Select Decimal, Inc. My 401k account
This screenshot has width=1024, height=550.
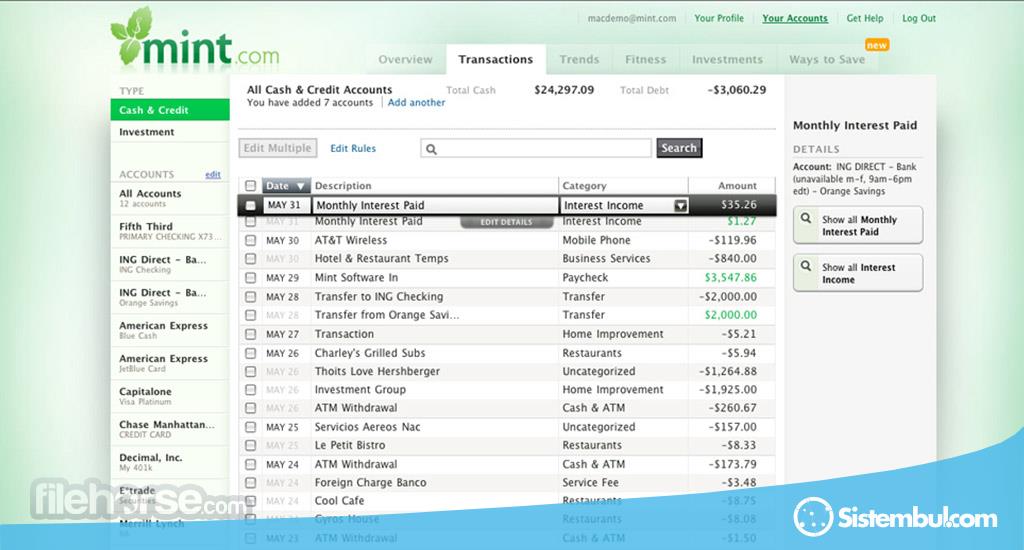click(170, 462)
